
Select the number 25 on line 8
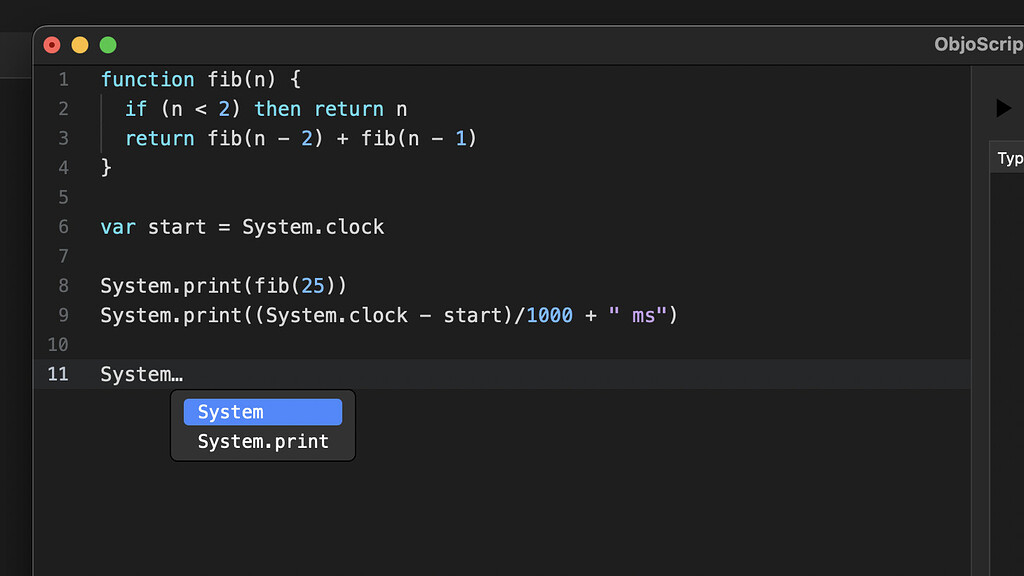tap(313, 285)
